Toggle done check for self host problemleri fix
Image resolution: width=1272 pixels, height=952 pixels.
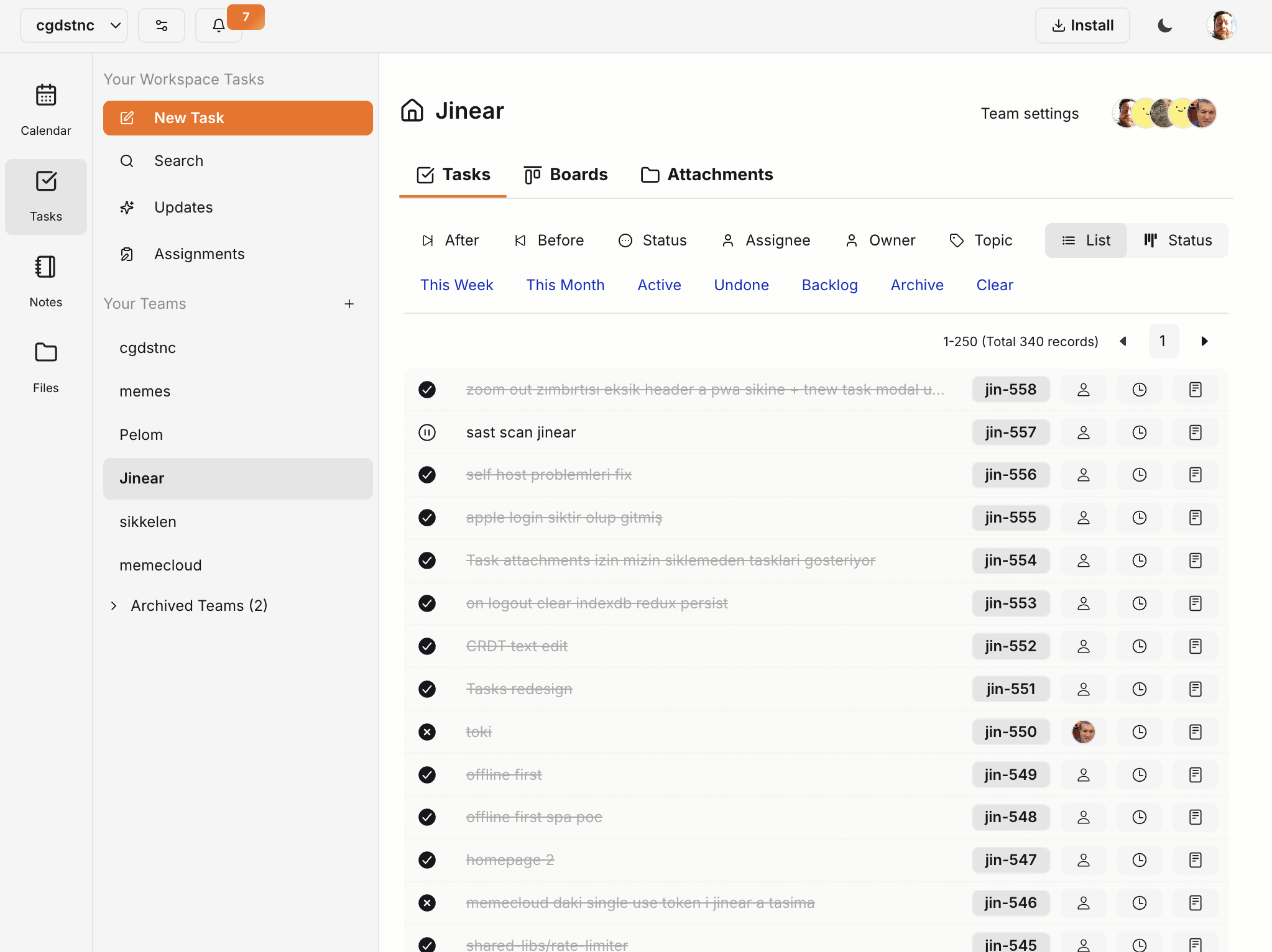tap(427, 475)
